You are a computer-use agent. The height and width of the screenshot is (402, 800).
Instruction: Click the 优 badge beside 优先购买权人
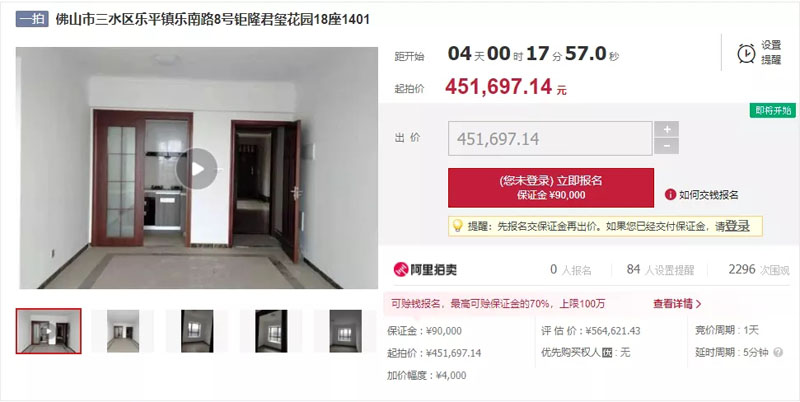click(607, 353)
